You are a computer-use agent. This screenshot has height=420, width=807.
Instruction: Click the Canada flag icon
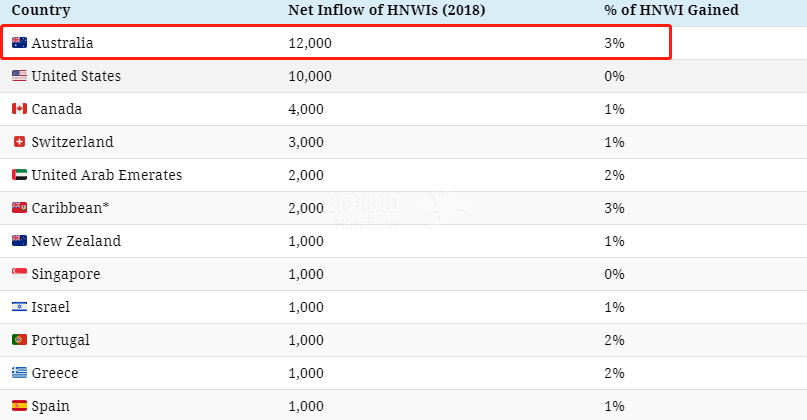tap(19, 109)
